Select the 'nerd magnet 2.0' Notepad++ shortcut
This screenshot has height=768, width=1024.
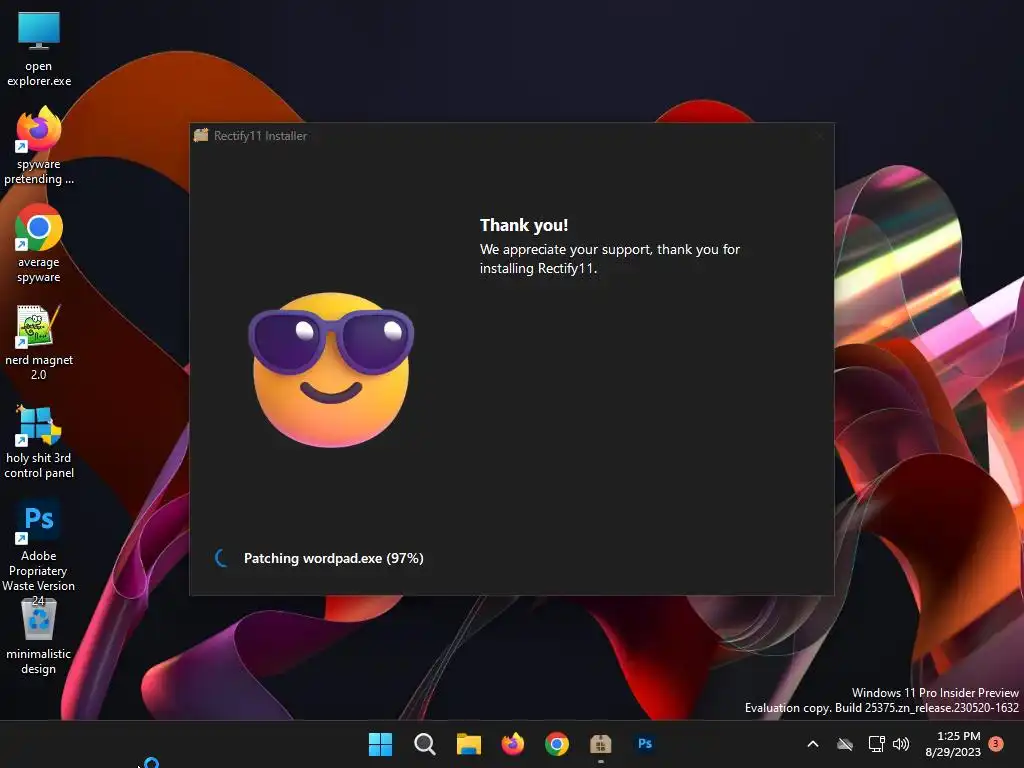pyautogui.click(x=39, y=342)
